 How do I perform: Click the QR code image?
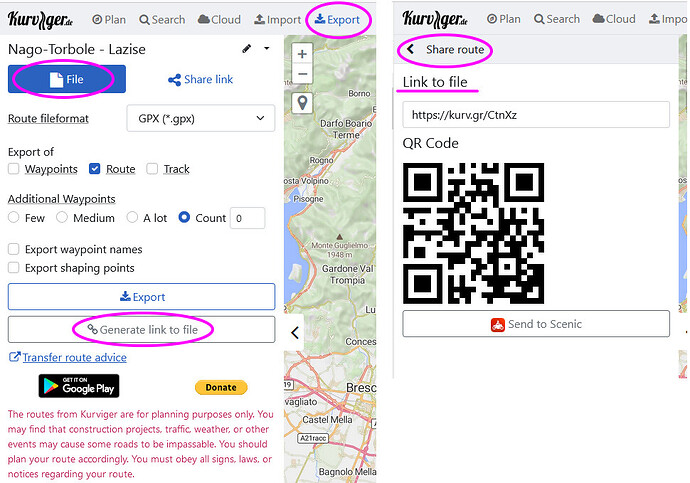tap(473, 233)
